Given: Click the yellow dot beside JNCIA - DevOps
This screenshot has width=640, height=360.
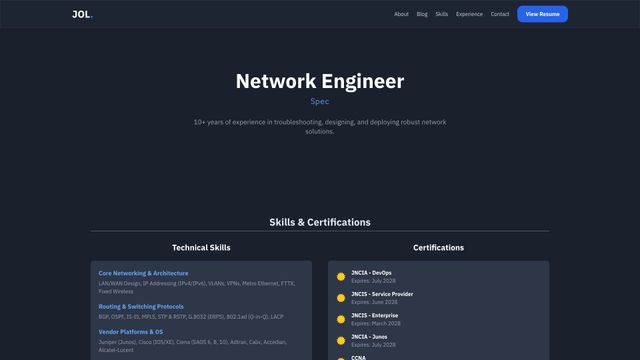Looking at the screenshot, I should click(341, 277).
